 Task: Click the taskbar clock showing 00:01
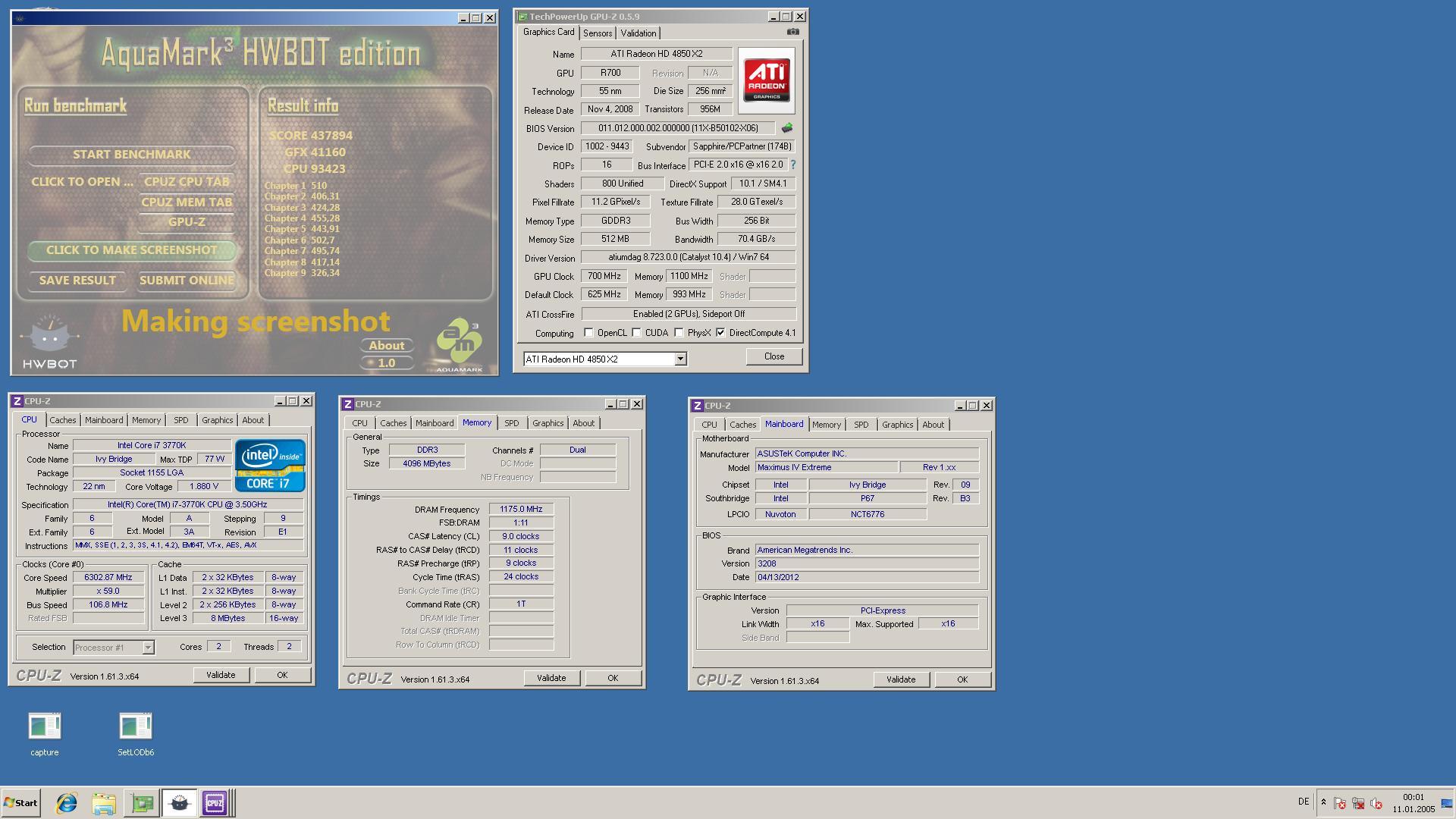[1413, 803]
